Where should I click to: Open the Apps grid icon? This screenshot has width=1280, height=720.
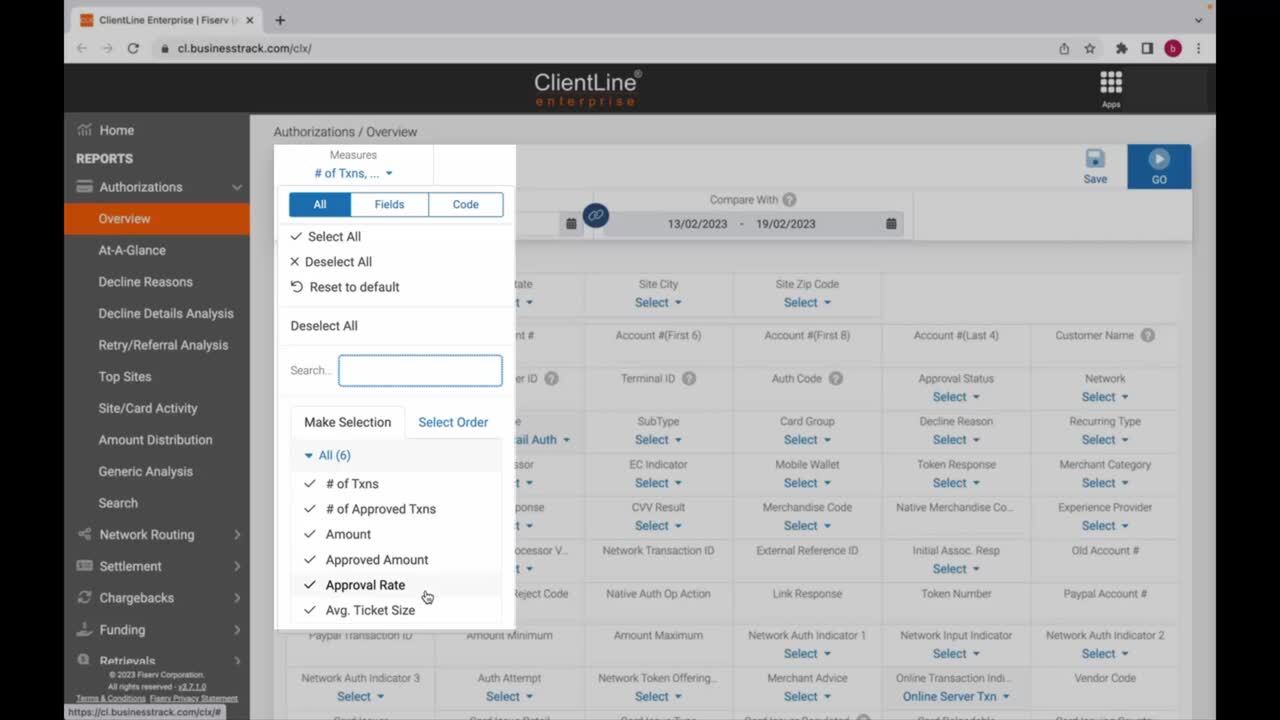click(x=1110, y=83)
